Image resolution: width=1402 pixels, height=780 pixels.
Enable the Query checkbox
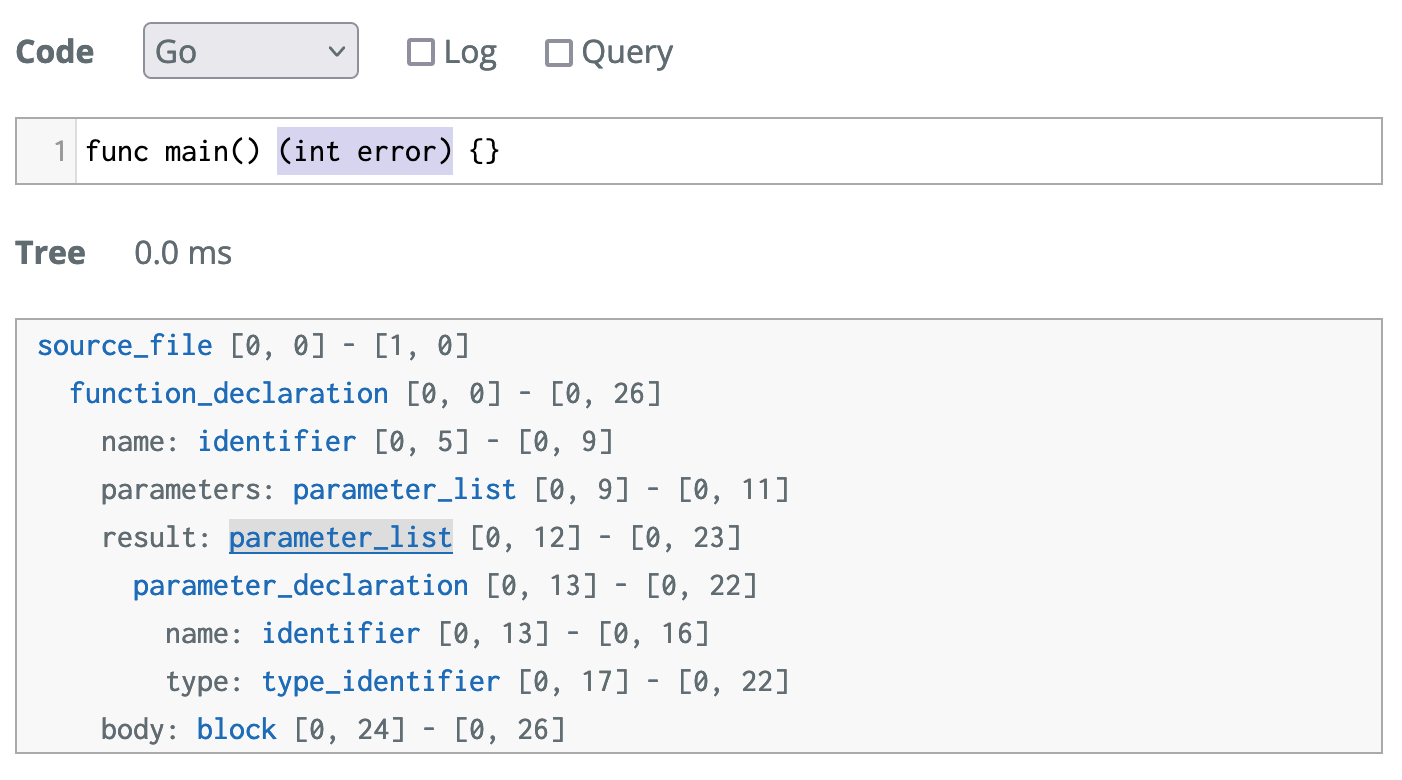coord(558,52)
